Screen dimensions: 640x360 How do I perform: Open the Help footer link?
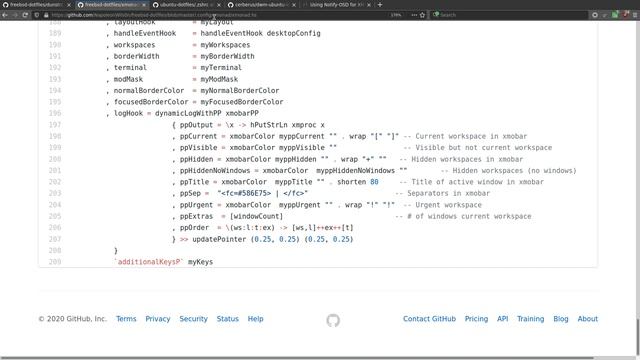tap(256, 319)
